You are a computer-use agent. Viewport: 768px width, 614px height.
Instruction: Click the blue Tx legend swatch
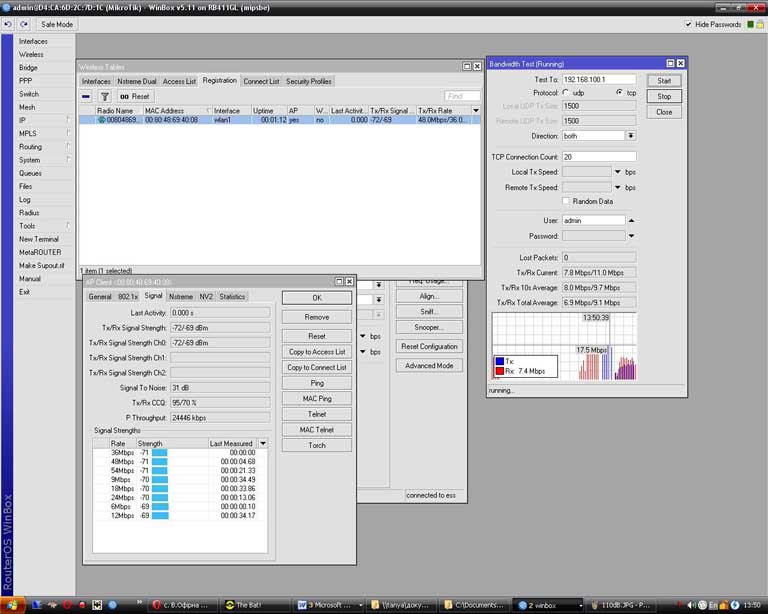(500, 361)
